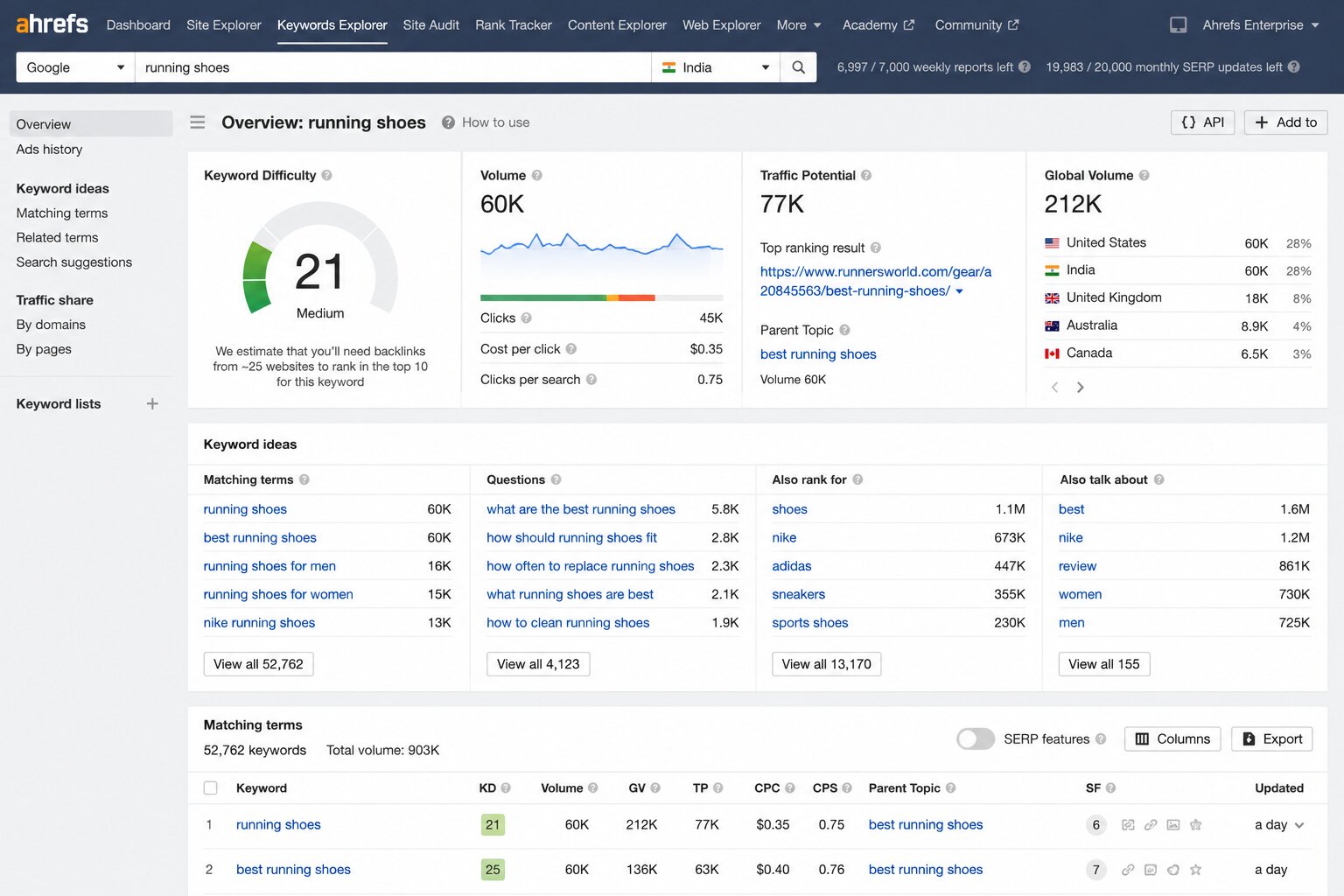The image size is (1344, 896).
Task: Click the ahrefs logo
Action: click(x=52, y=24)
